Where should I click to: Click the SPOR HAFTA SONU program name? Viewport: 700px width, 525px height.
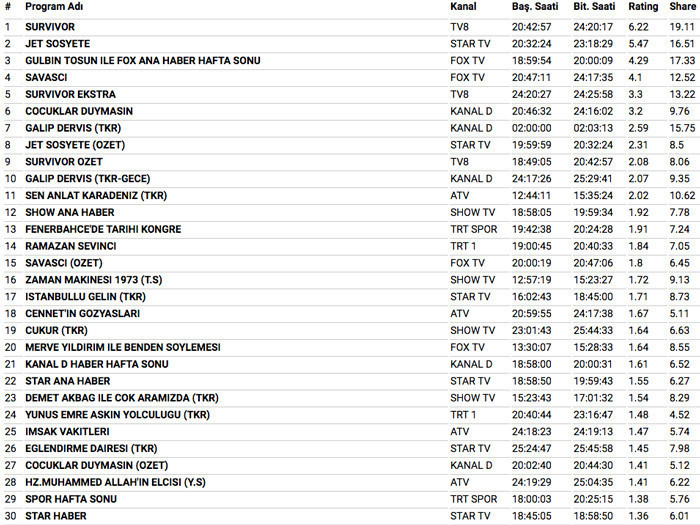[x=67, y=498]
